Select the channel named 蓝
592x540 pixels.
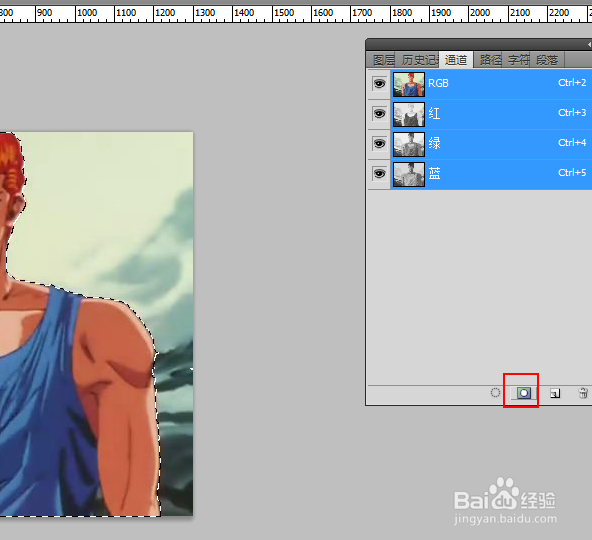point(434,173)
